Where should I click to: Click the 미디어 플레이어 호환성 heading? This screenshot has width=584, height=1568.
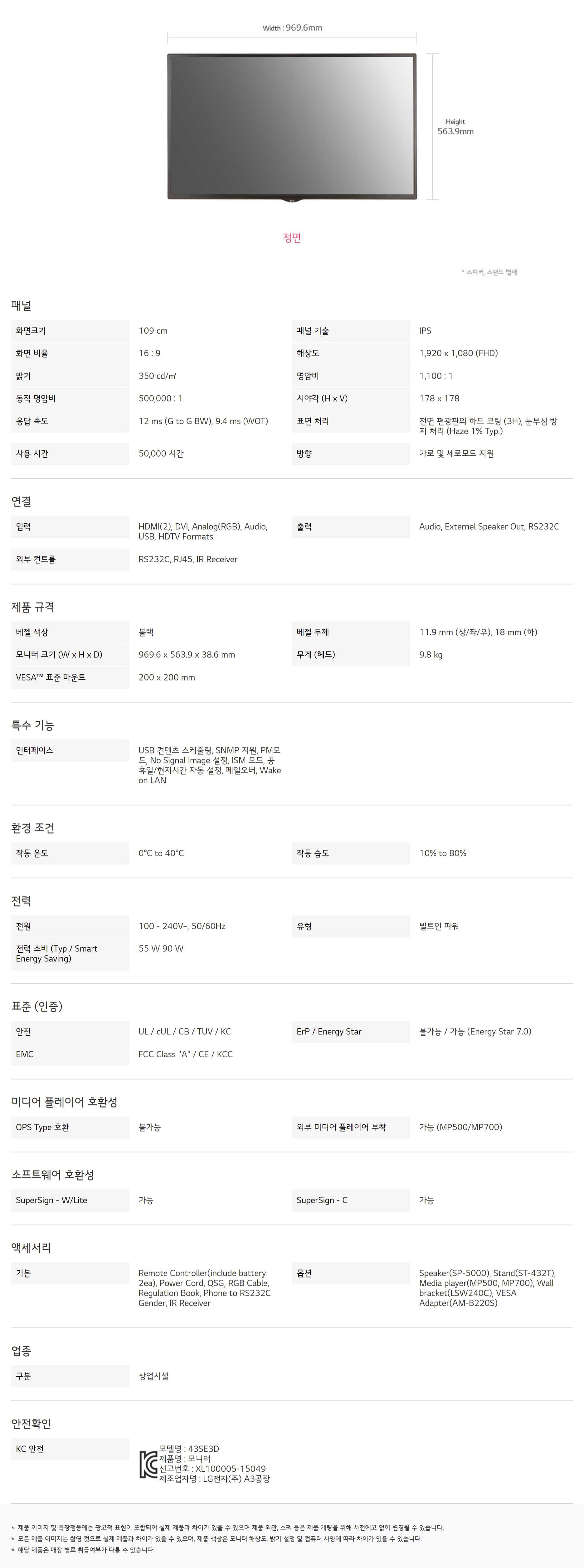(x=65, y=1102)
